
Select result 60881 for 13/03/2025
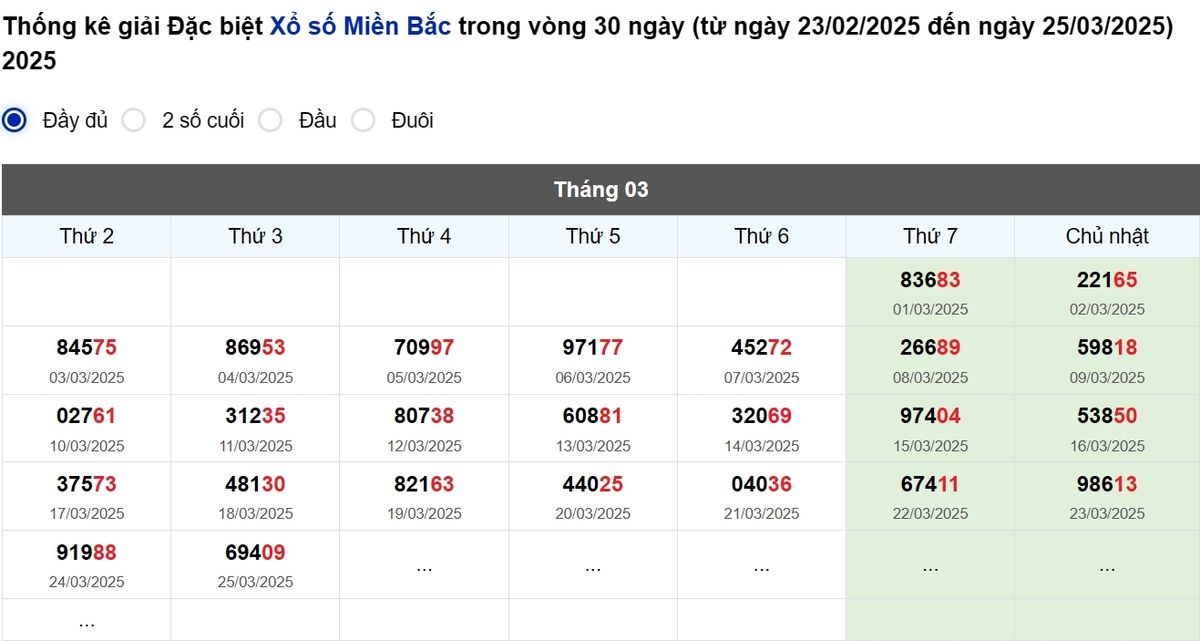pyautogui.click(x=593, y=416)
